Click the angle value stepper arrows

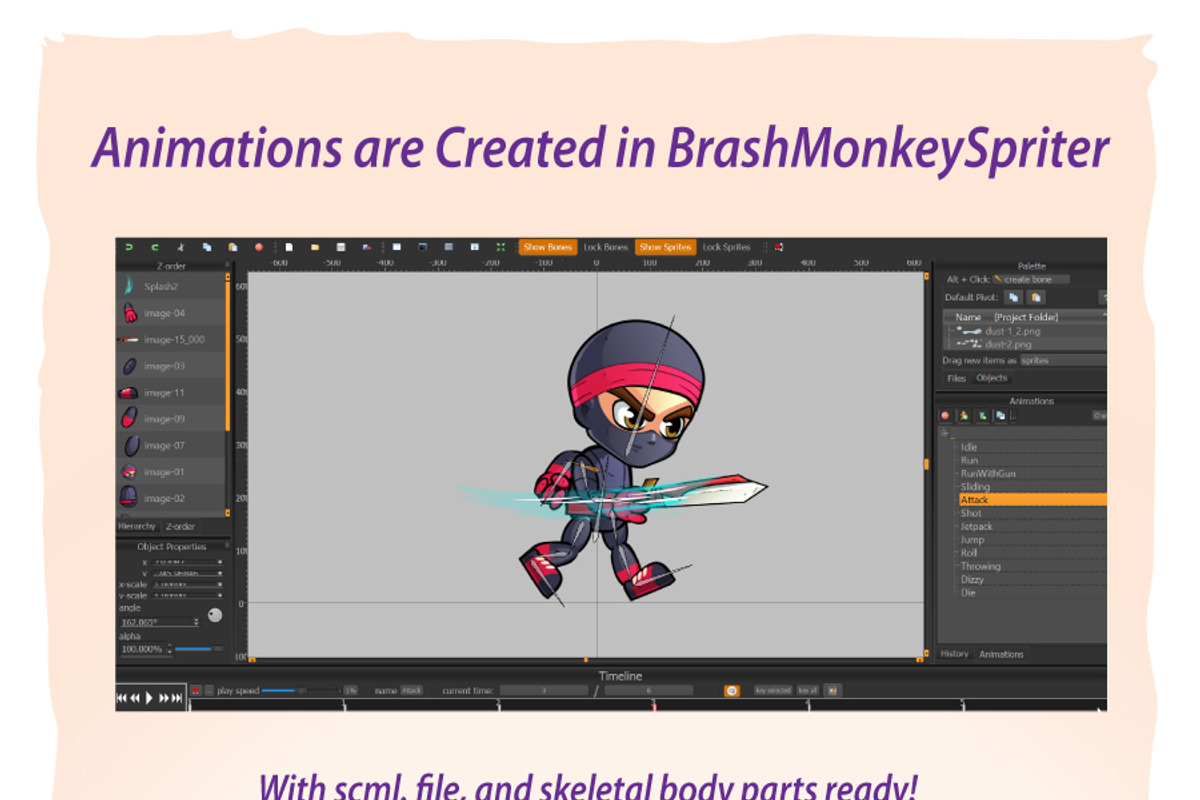click(196, 622)
